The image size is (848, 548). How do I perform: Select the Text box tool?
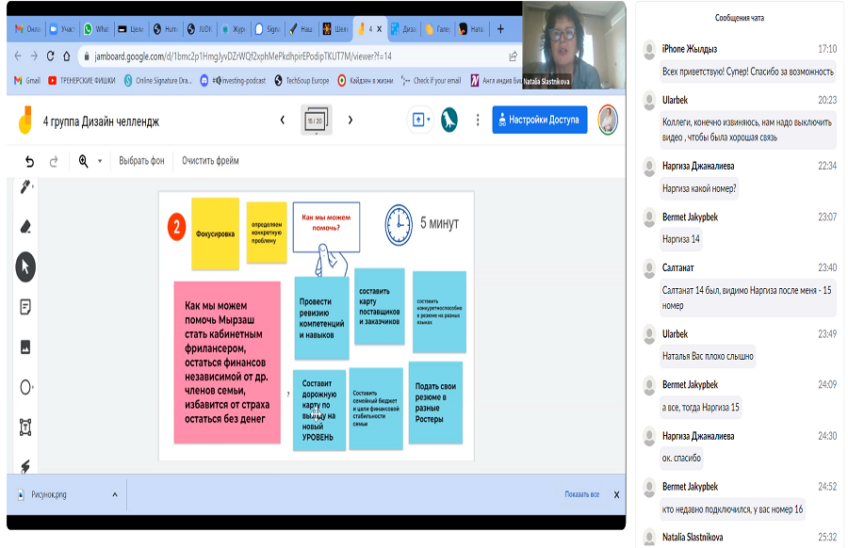click(x=26, y=427)
